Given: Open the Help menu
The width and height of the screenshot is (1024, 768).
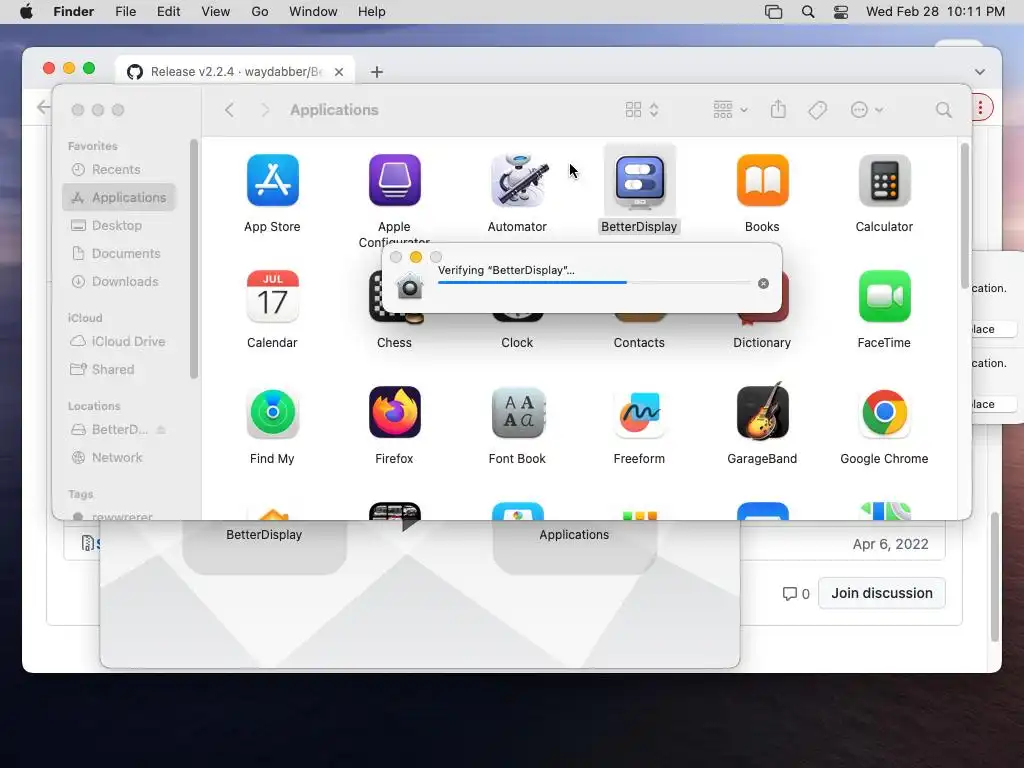Looking at the screenshot, I should [x=372, y=12].
